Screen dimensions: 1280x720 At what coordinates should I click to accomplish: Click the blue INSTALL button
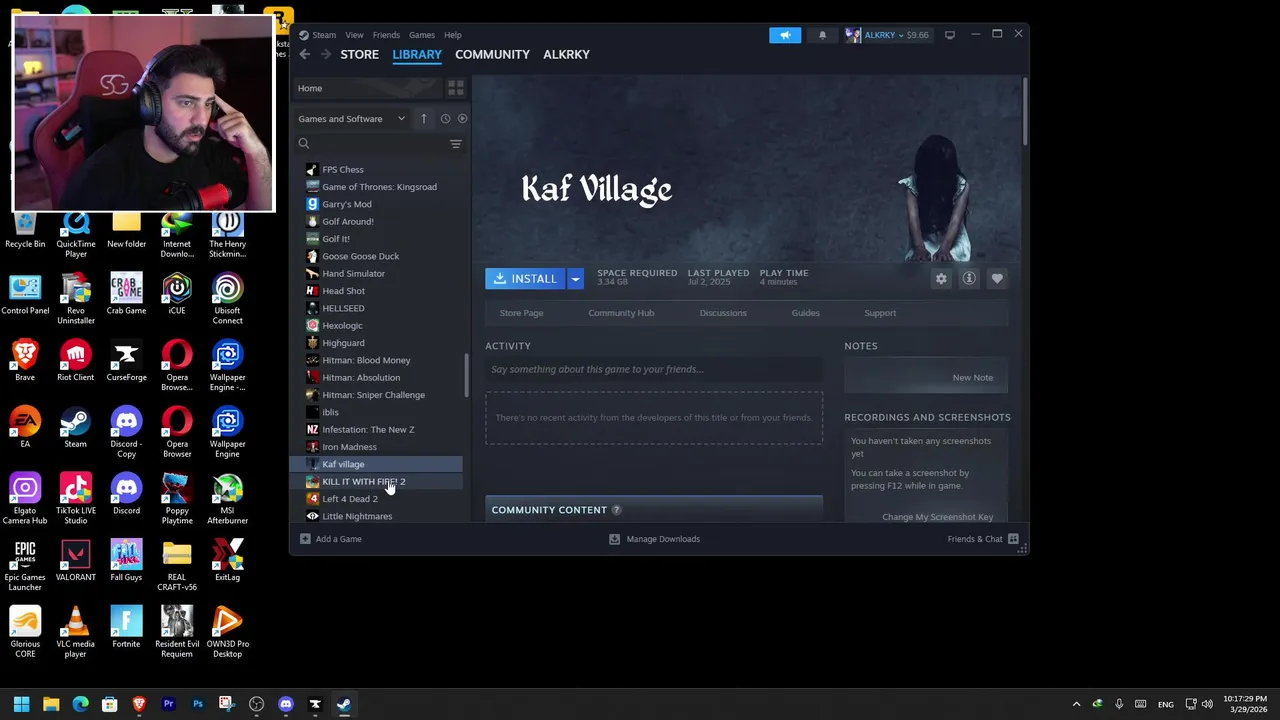click(x=526, y=279)
